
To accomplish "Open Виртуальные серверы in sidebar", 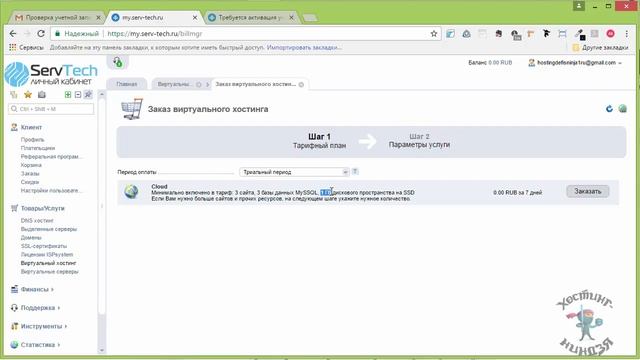I will [49, 271].
